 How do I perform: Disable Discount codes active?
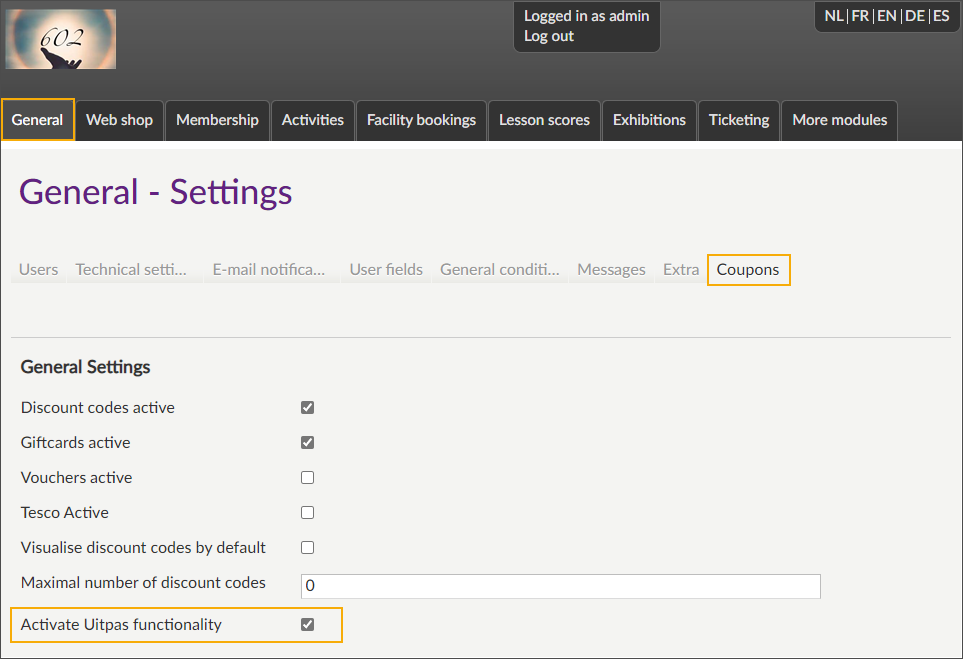[x=307, y=407]
